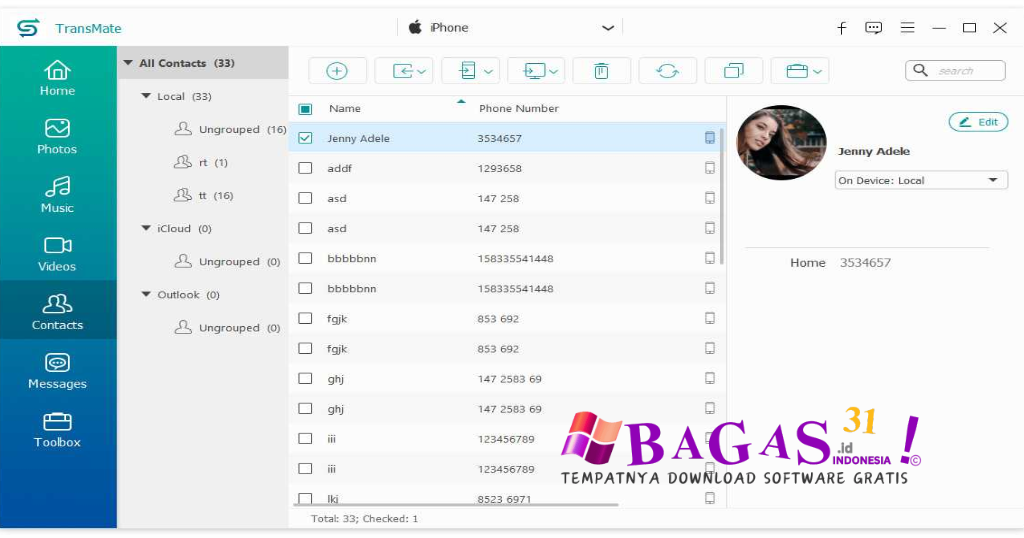Click the export to PC toolbar icon
Screen dimensions: 1024x538
534,71
